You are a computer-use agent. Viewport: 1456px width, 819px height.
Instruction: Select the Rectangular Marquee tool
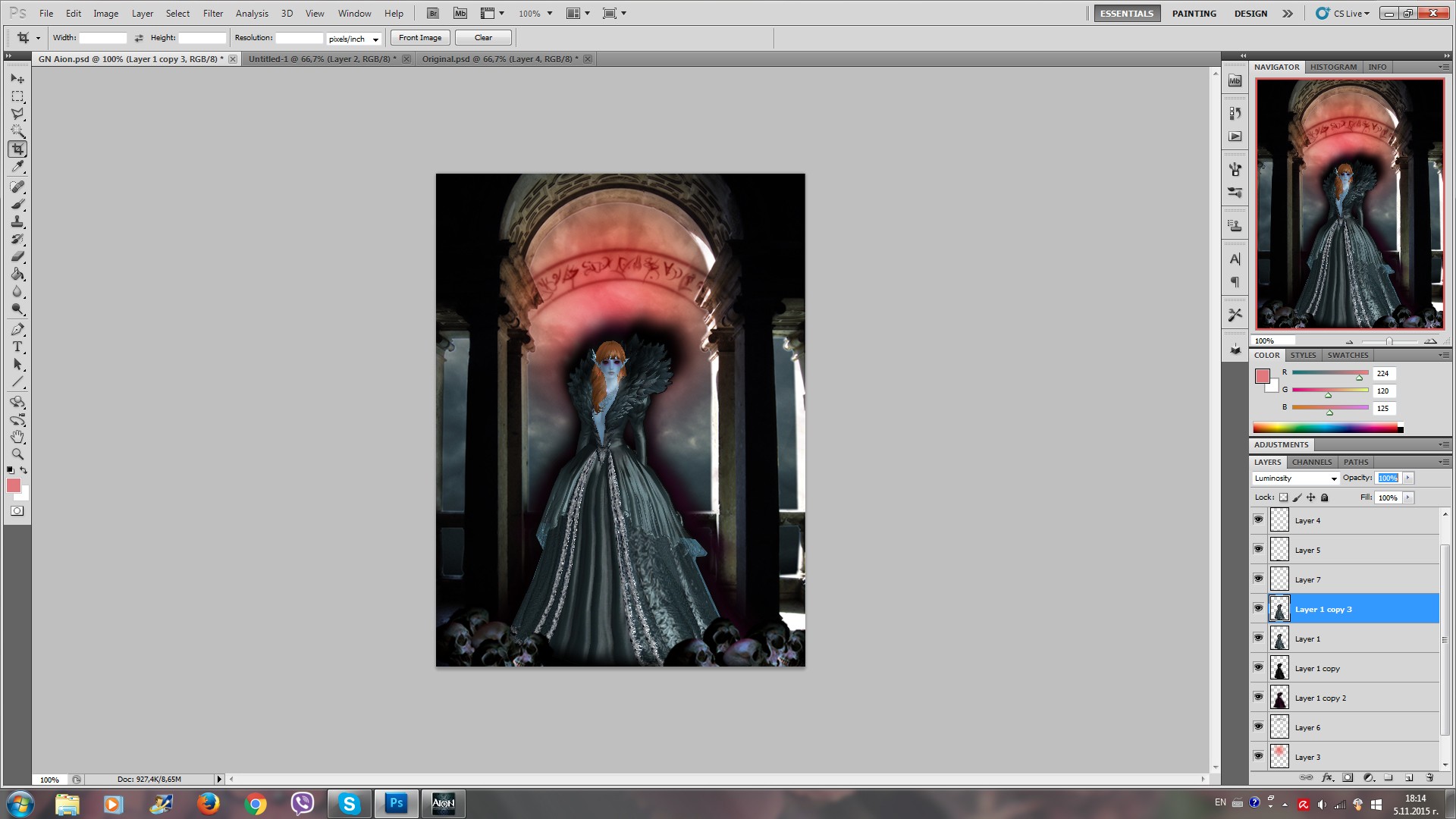[17, 96]
